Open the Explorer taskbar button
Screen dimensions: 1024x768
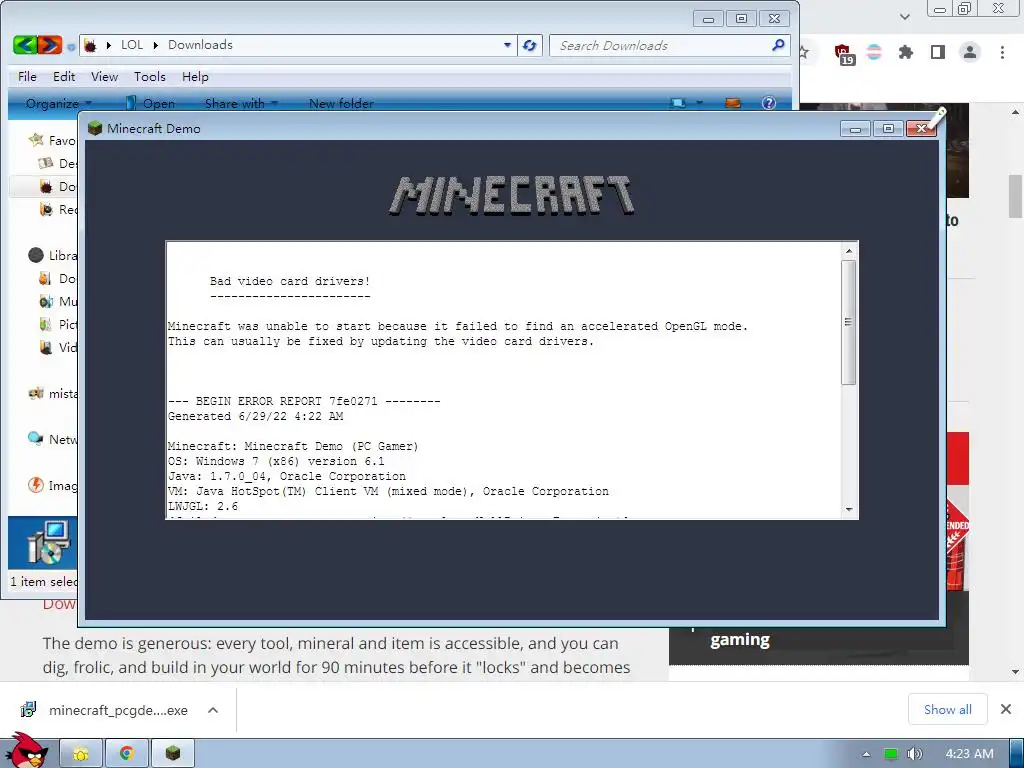[81, 754]
